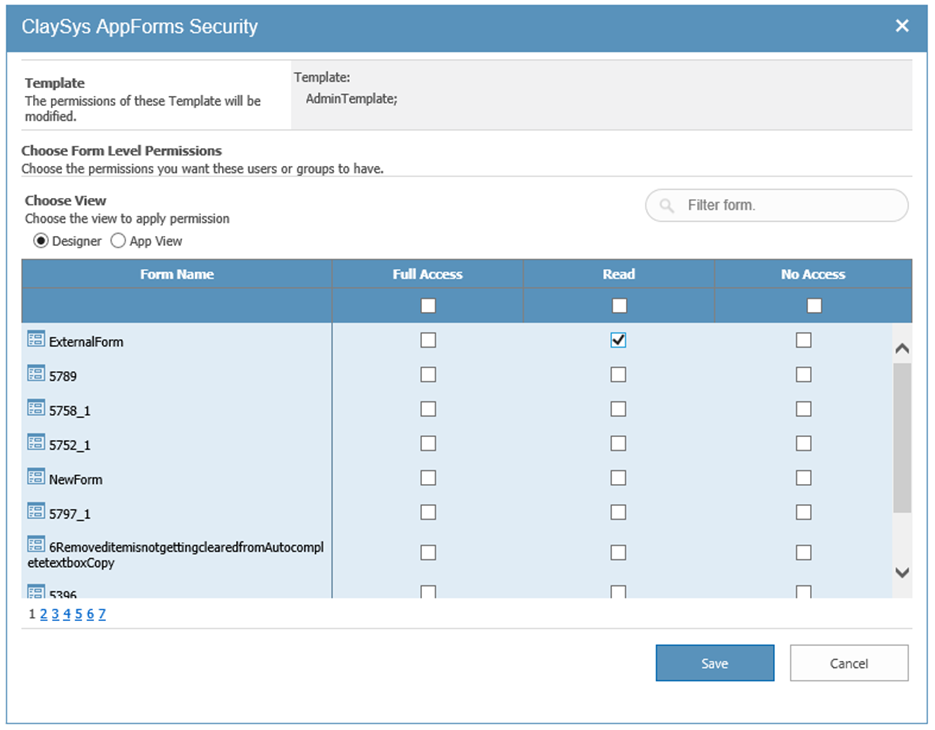Check the Read header select-all checkbox

tap(620, 306)
